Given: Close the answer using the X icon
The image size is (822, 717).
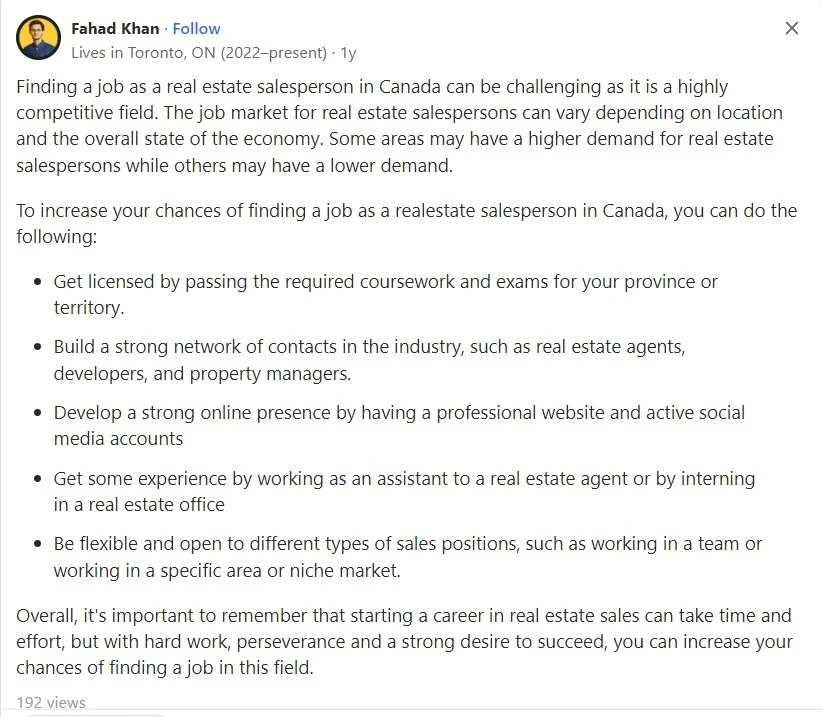Looking at the screenshot, I should (792, 28).
